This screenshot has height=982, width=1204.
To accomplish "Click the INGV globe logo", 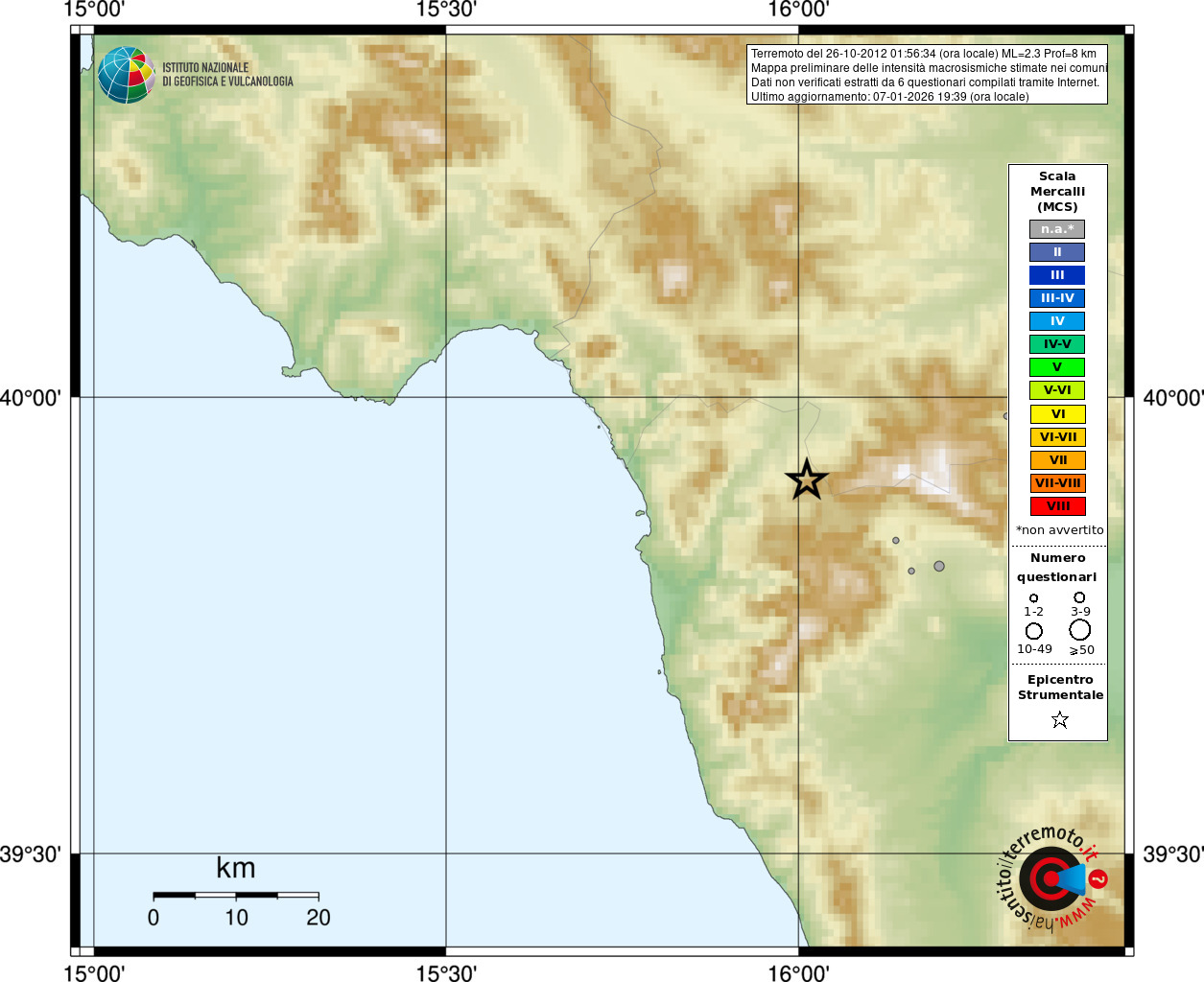I will pos(127,75).
